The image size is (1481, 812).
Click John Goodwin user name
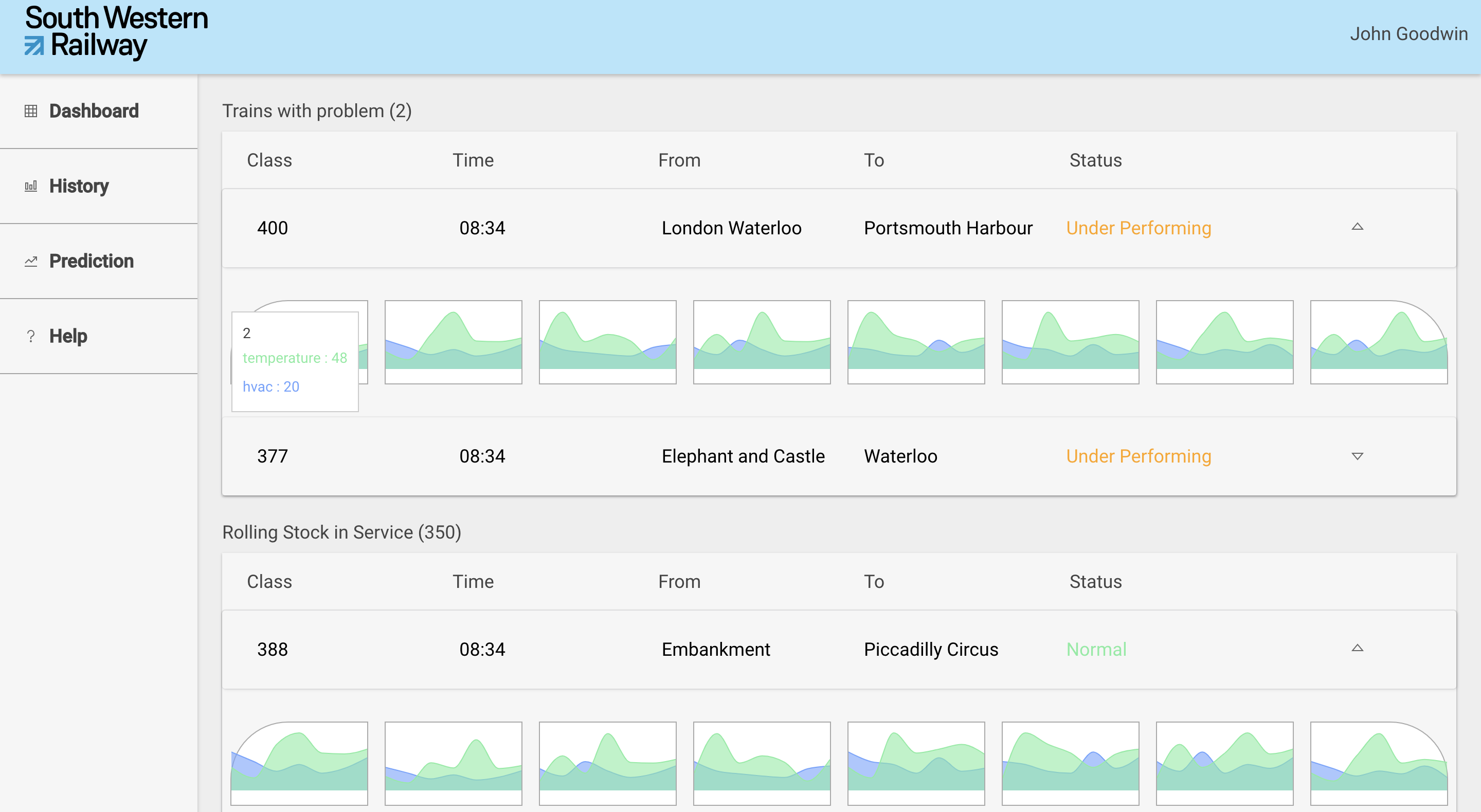(x=1408, y=34)
